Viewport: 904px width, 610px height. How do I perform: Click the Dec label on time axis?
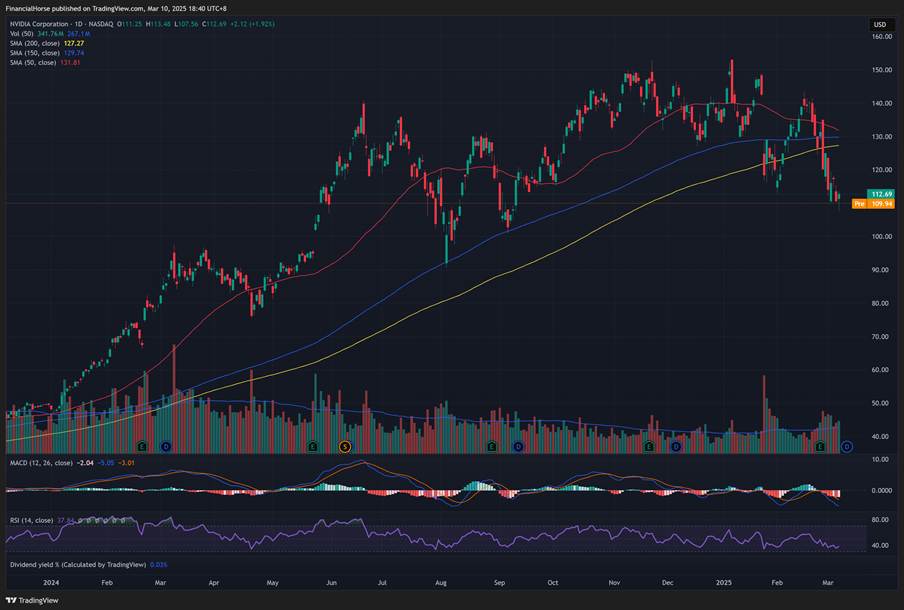pyautogui.click(x=668, y=583)
